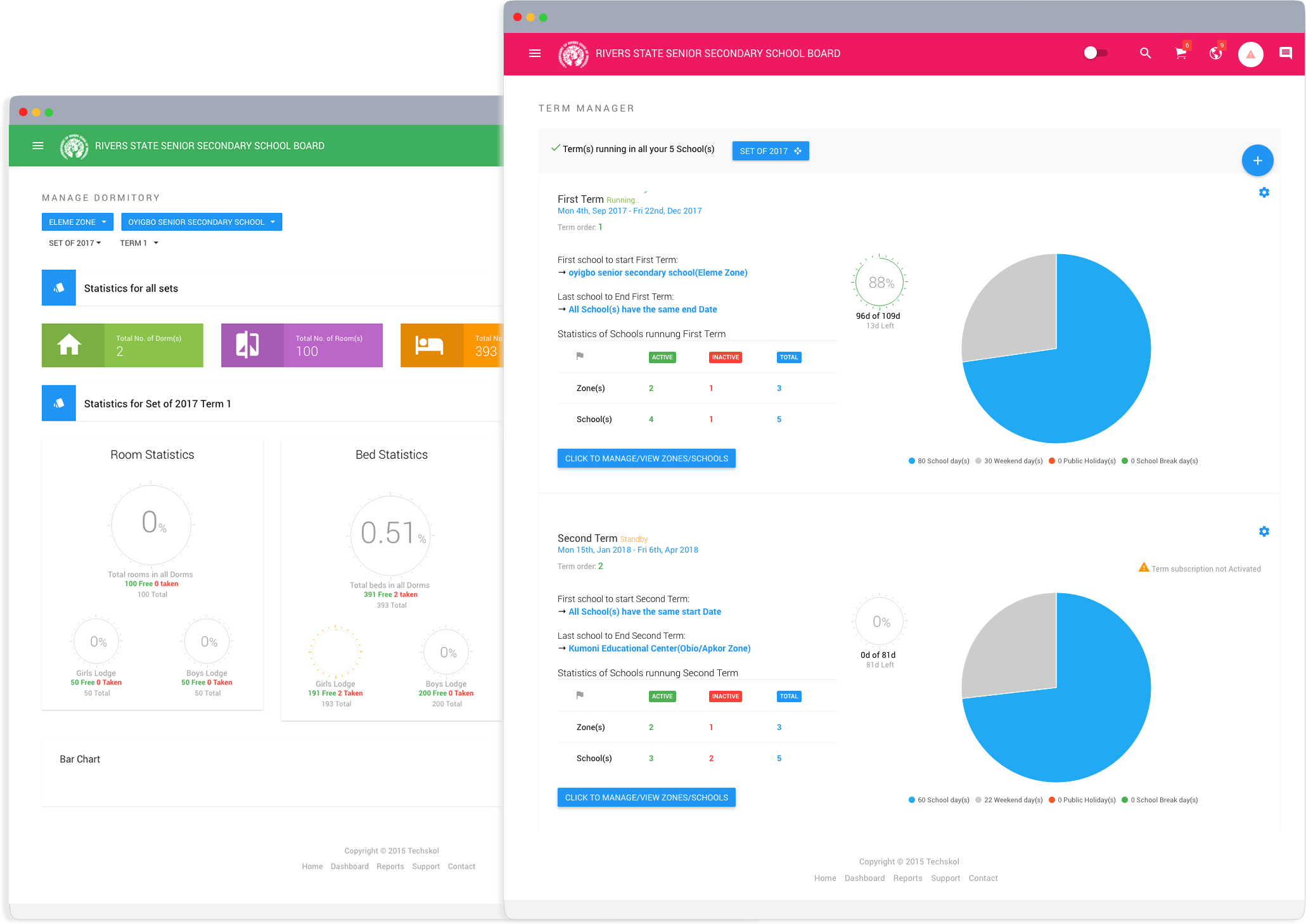Toggle the switch in the pink header

pos(1095,53)
